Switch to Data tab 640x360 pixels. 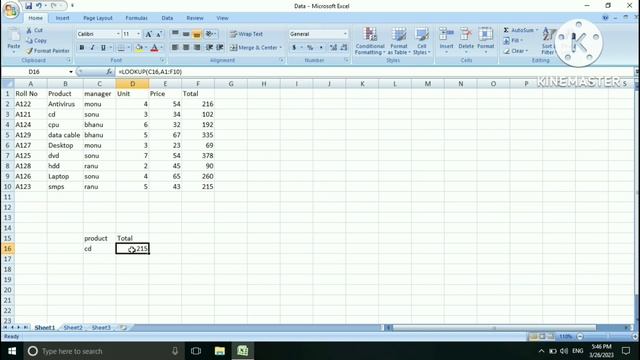pyautogui.click(x=167, y=18)
